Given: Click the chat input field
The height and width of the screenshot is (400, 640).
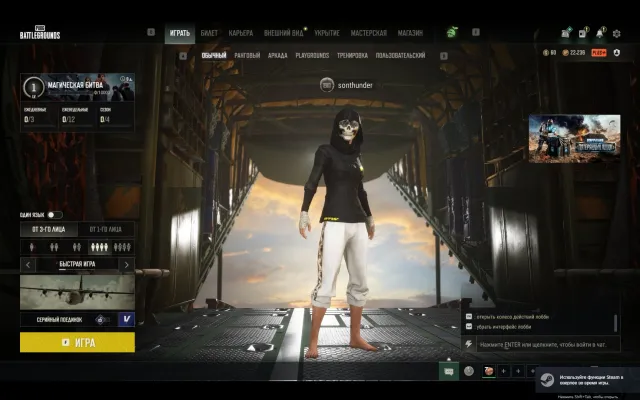Looking at the screenshot, I should click(x=548, y=344).
